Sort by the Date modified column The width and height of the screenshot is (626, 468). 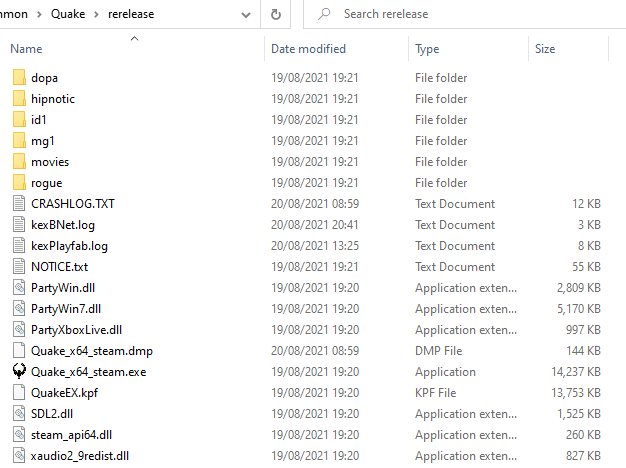tap(308, 49)
